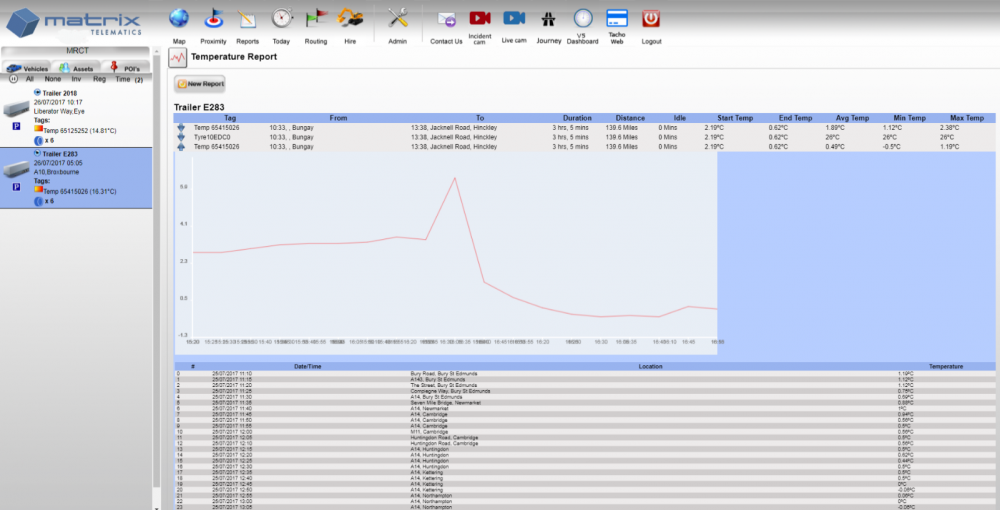Open the Incident cam icon
Image resolution: width=1000 pixels, height=510 pixels.
(x=480, y=18)
